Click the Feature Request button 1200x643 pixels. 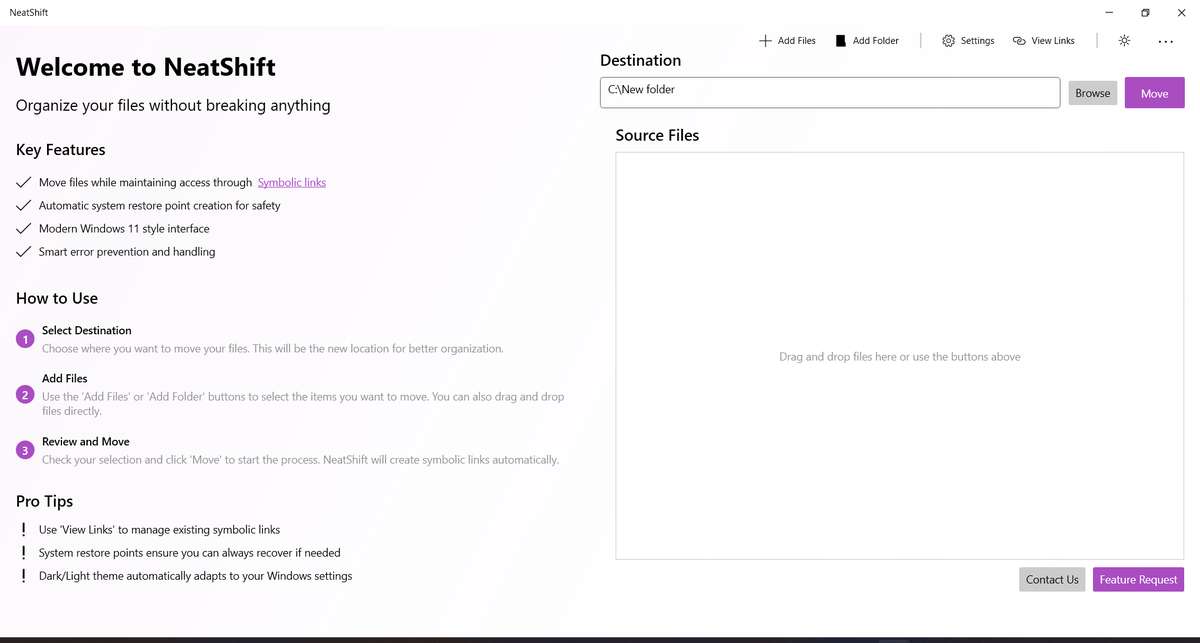(x=1139, y=579)
